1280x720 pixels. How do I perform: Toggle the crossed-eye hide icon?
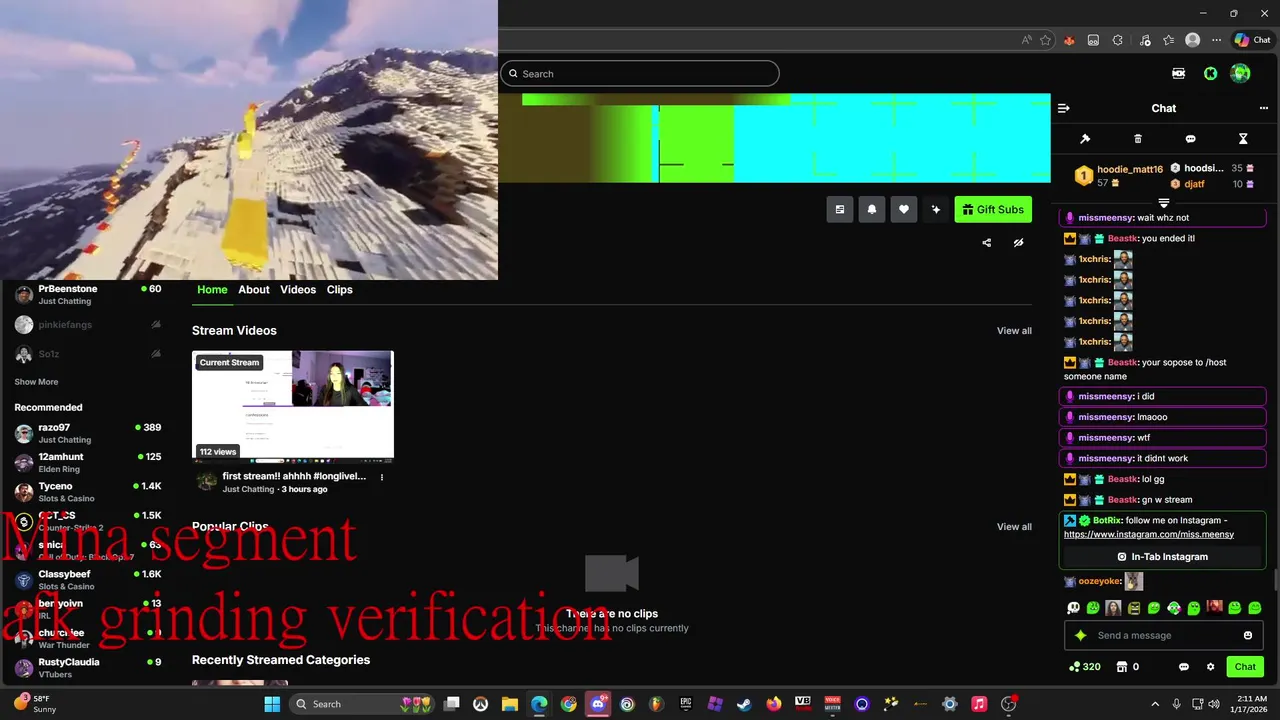(1018, 243)
